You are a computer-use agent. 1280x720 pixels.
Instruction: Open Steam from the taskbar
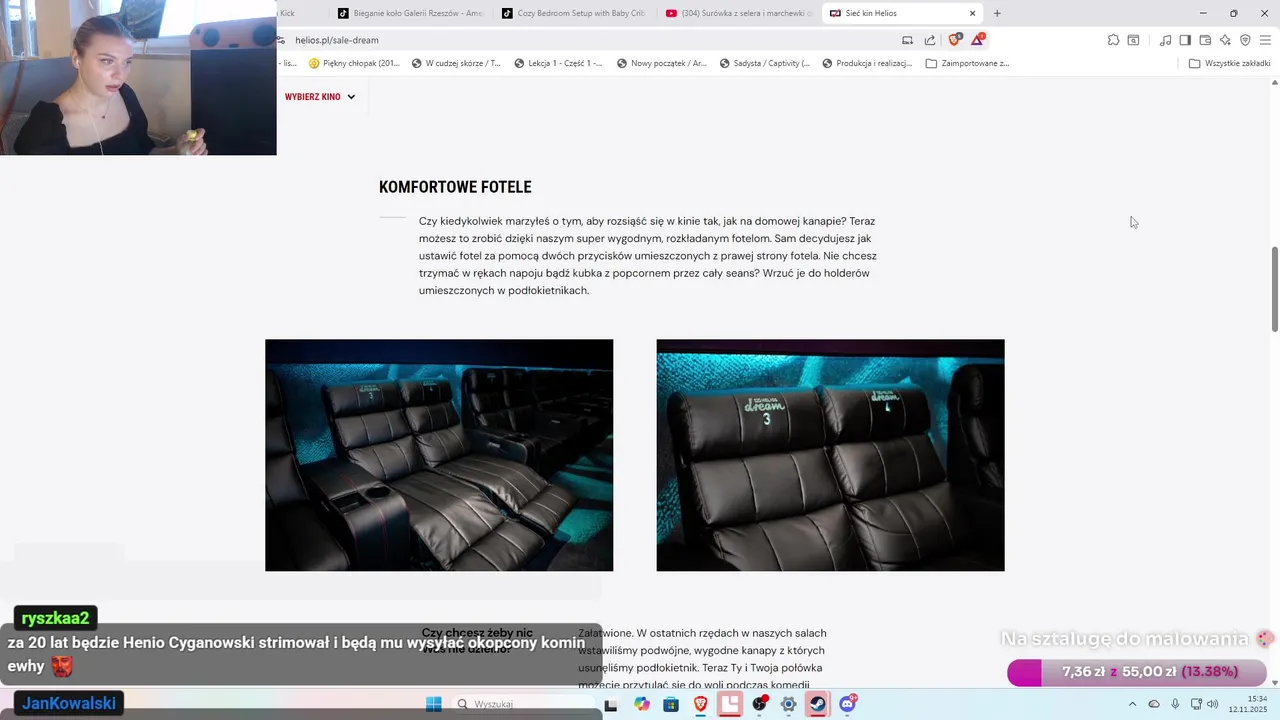818,704
